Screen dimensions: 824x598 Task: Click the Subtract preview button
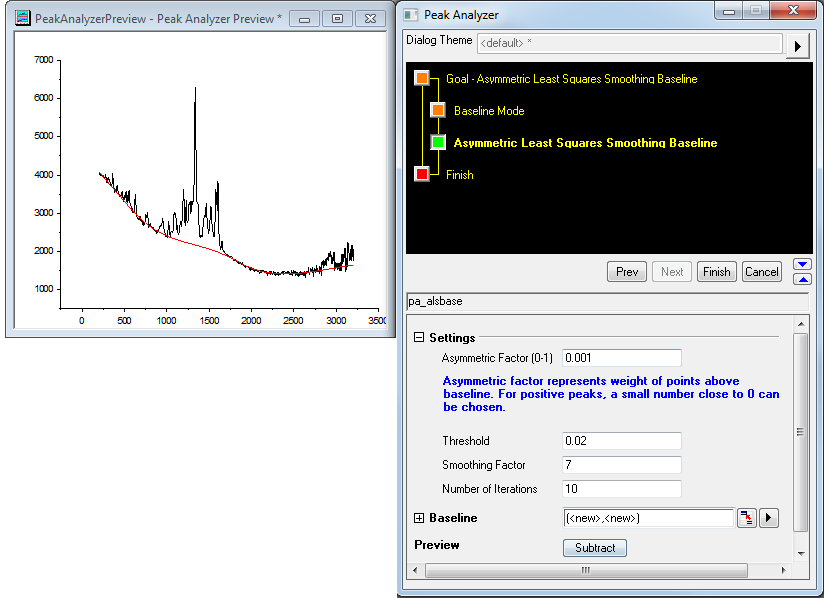595,548
